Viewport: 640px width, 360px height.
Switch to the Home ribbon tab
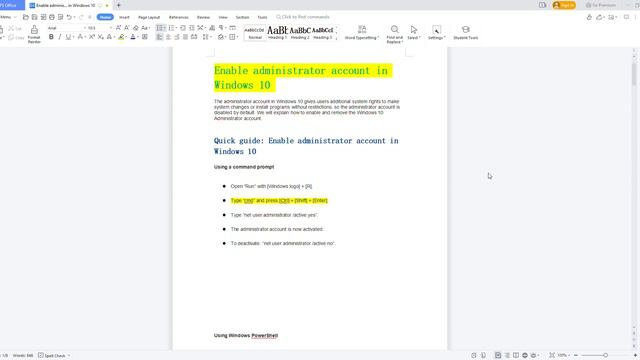(105, 17)
